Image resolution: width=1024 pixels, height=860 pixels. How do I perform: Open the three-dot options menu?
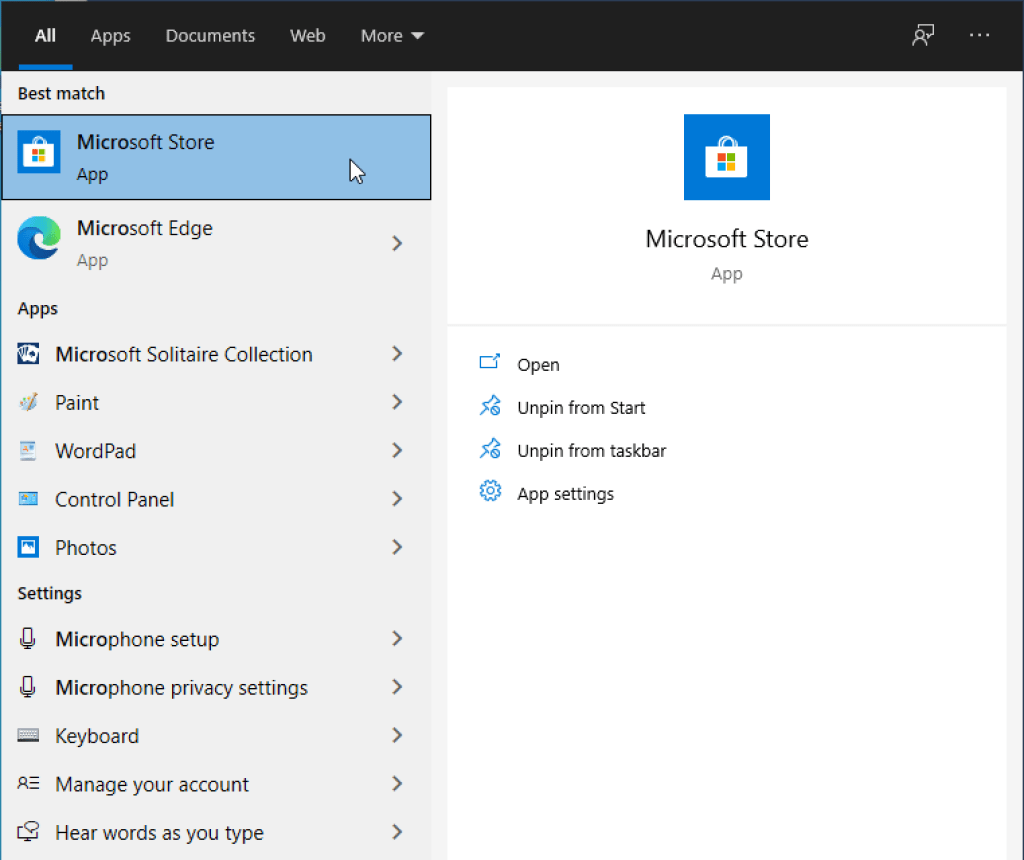pyautogui.click(x=979, y=35)
